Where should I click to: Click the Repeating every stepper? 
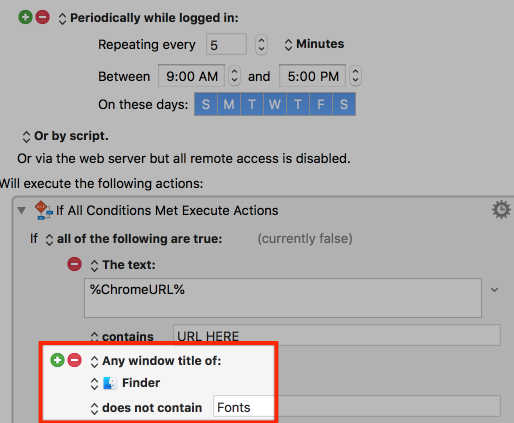coord(261,44)
